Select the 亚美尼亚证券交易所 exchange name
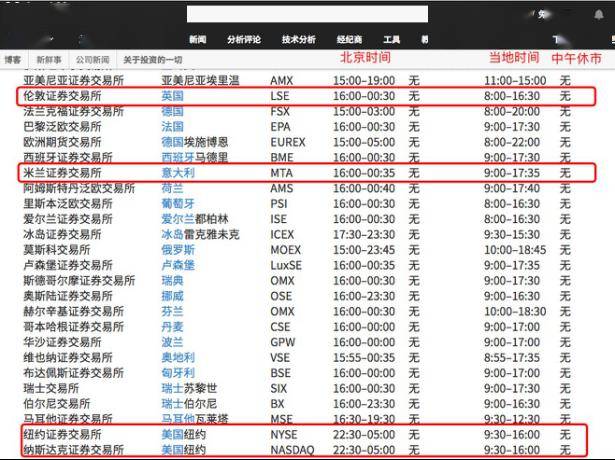The width and height of the screenshot is (615, 460). (74, 80)
